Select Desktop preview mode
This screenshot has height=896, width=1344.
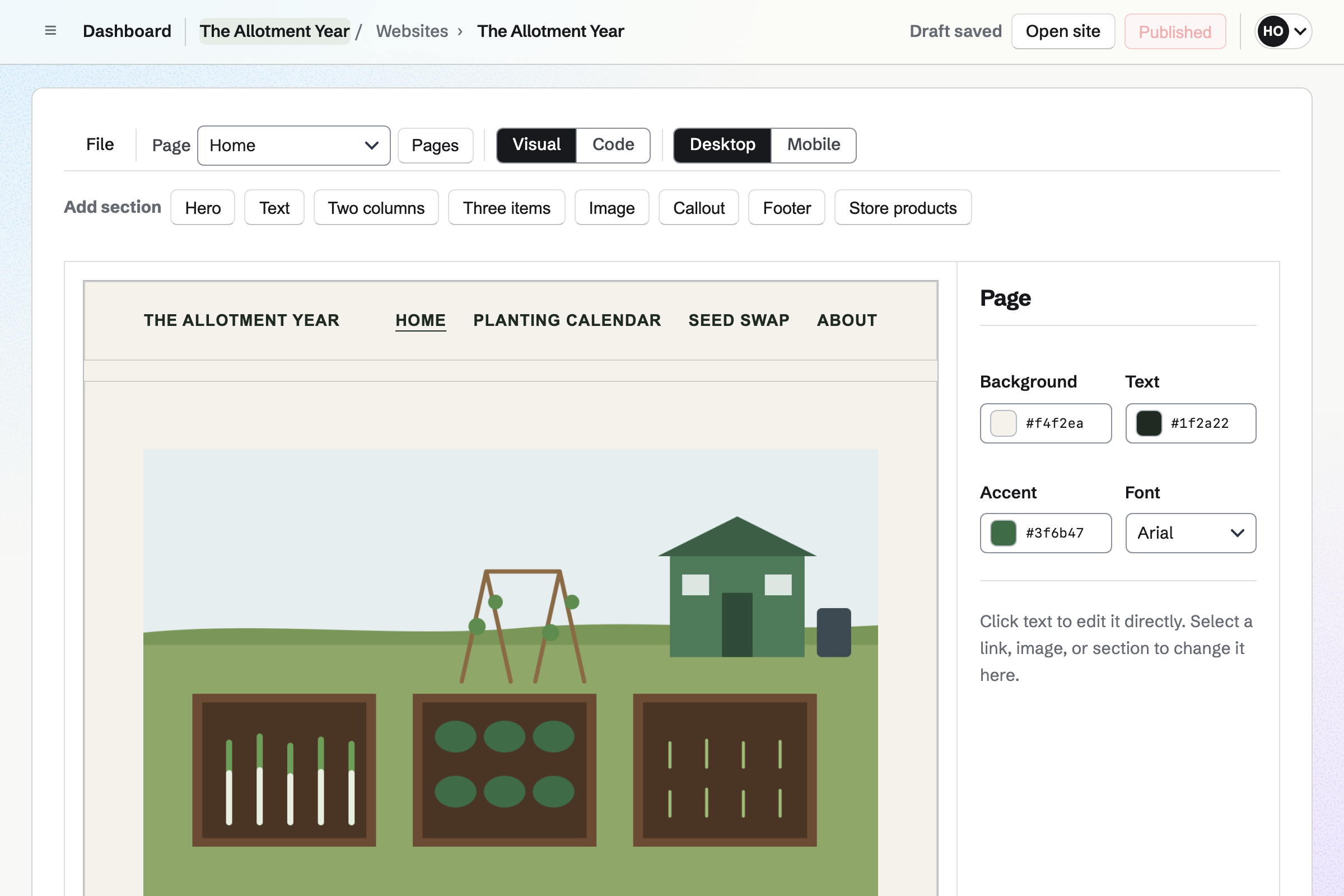[722, 145]
